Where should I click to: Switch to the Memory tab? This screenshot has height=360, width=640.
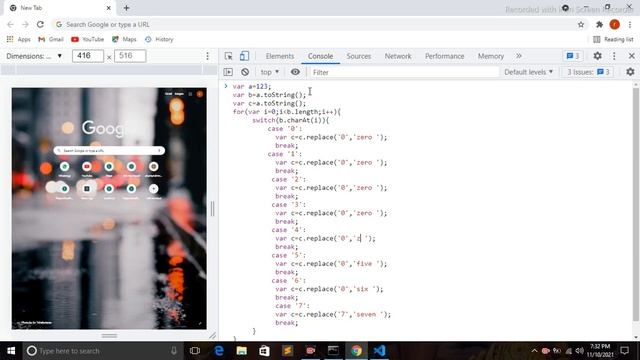(491, 56)
